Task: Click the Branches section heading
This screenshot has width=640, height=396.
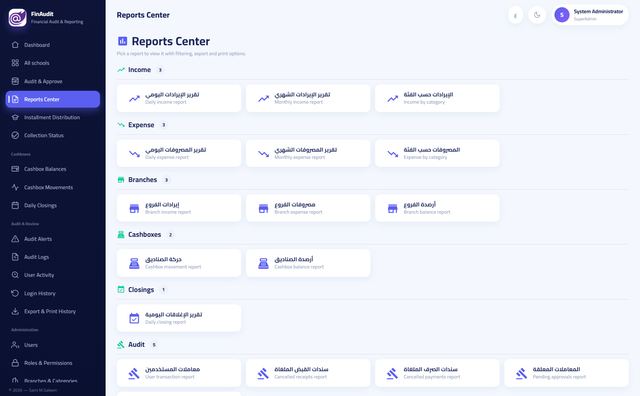Action: pos(142,180)
